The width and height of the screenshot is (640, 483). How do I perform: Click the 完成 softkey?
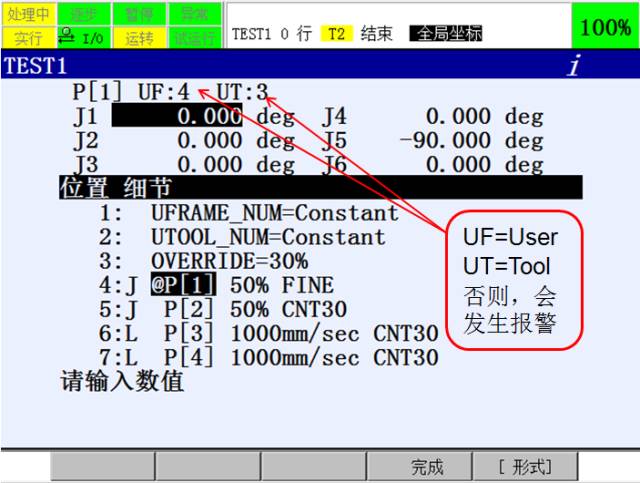coord(419,467)
